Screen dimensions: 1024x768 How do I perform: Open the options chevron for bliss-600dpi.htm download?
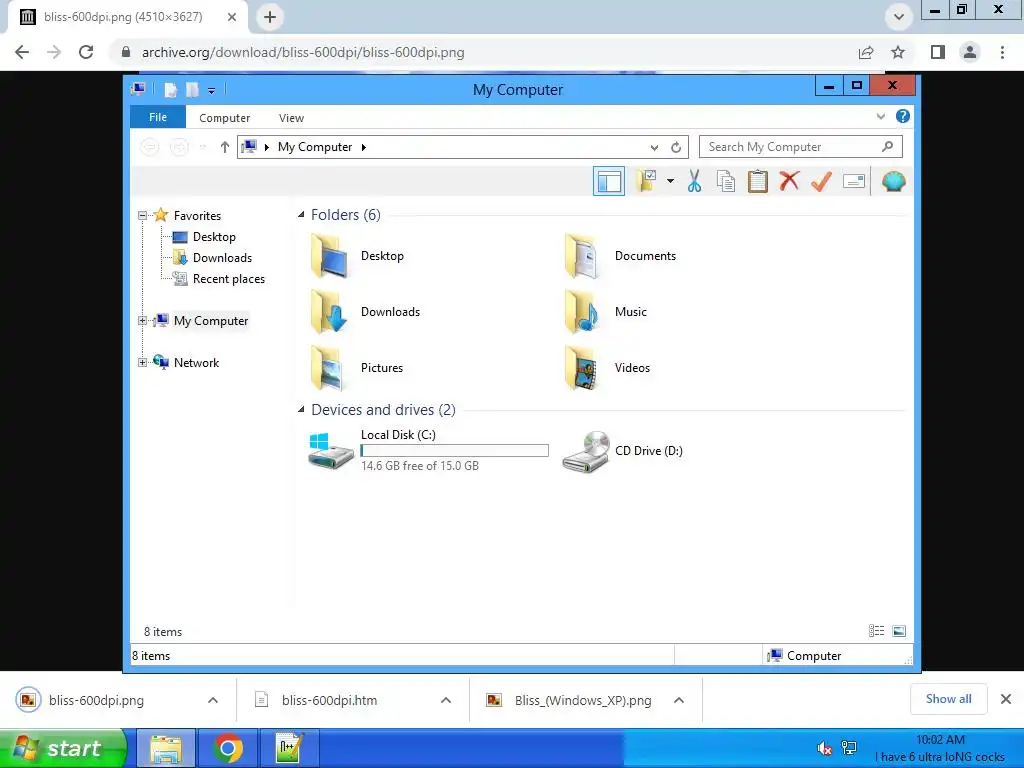pos(446,700)
